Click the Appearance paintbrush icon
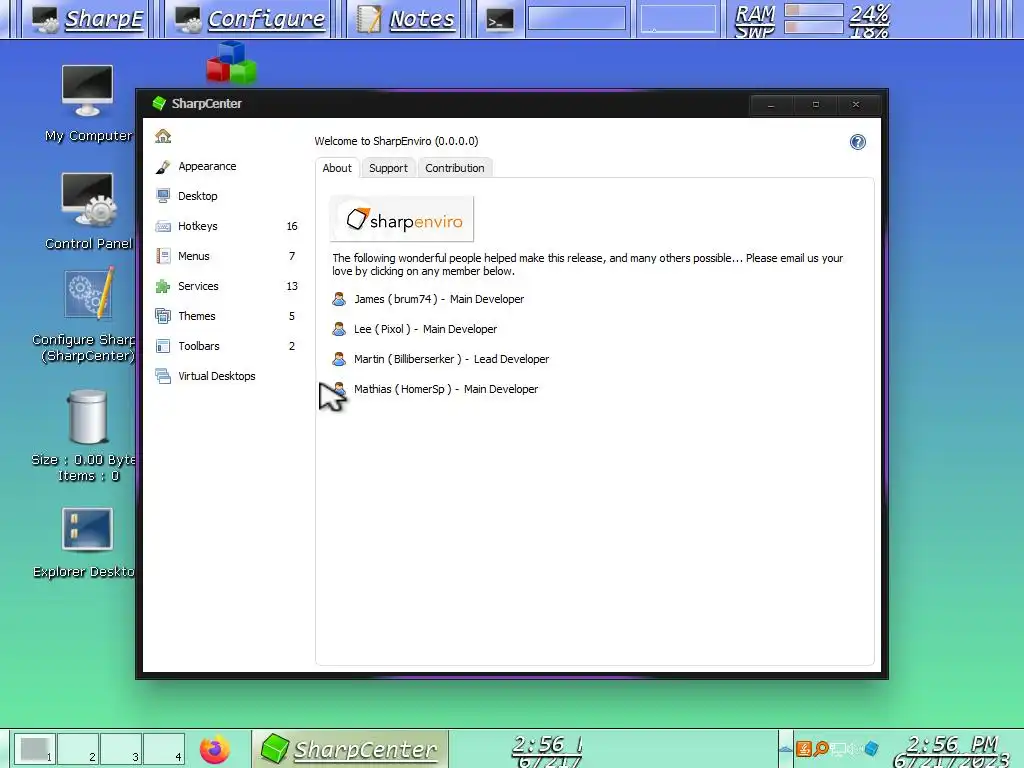 [163, 167]
